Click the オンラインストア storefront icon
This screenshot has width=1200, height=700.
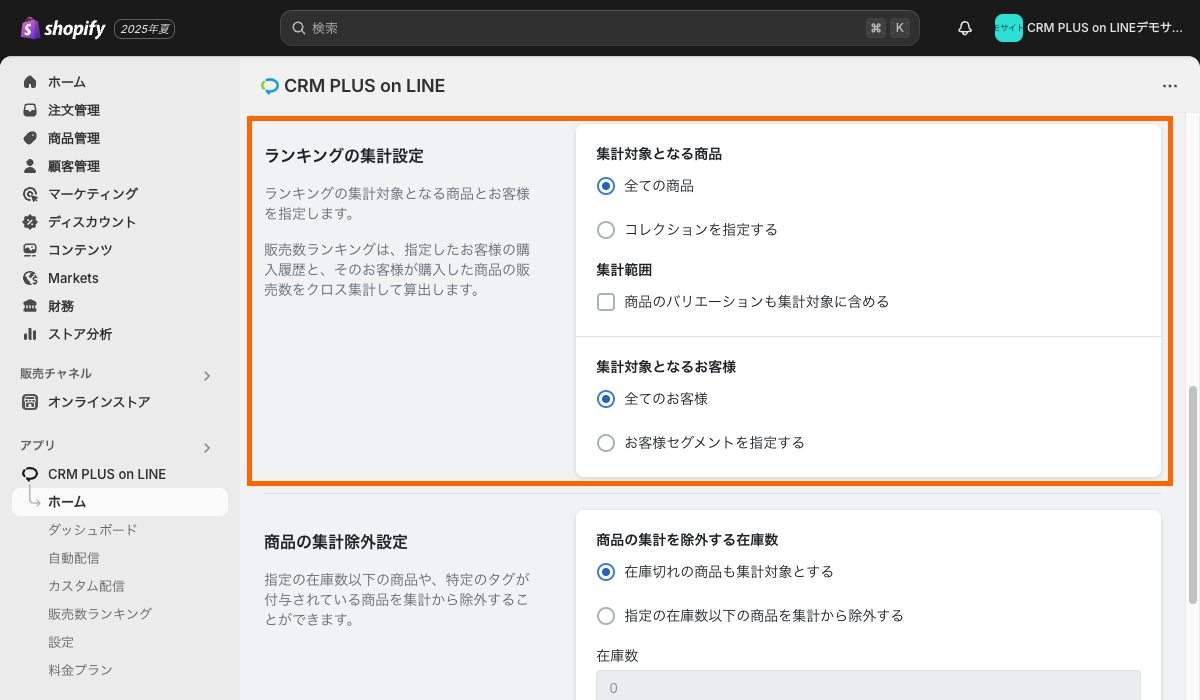click(30, 402)
